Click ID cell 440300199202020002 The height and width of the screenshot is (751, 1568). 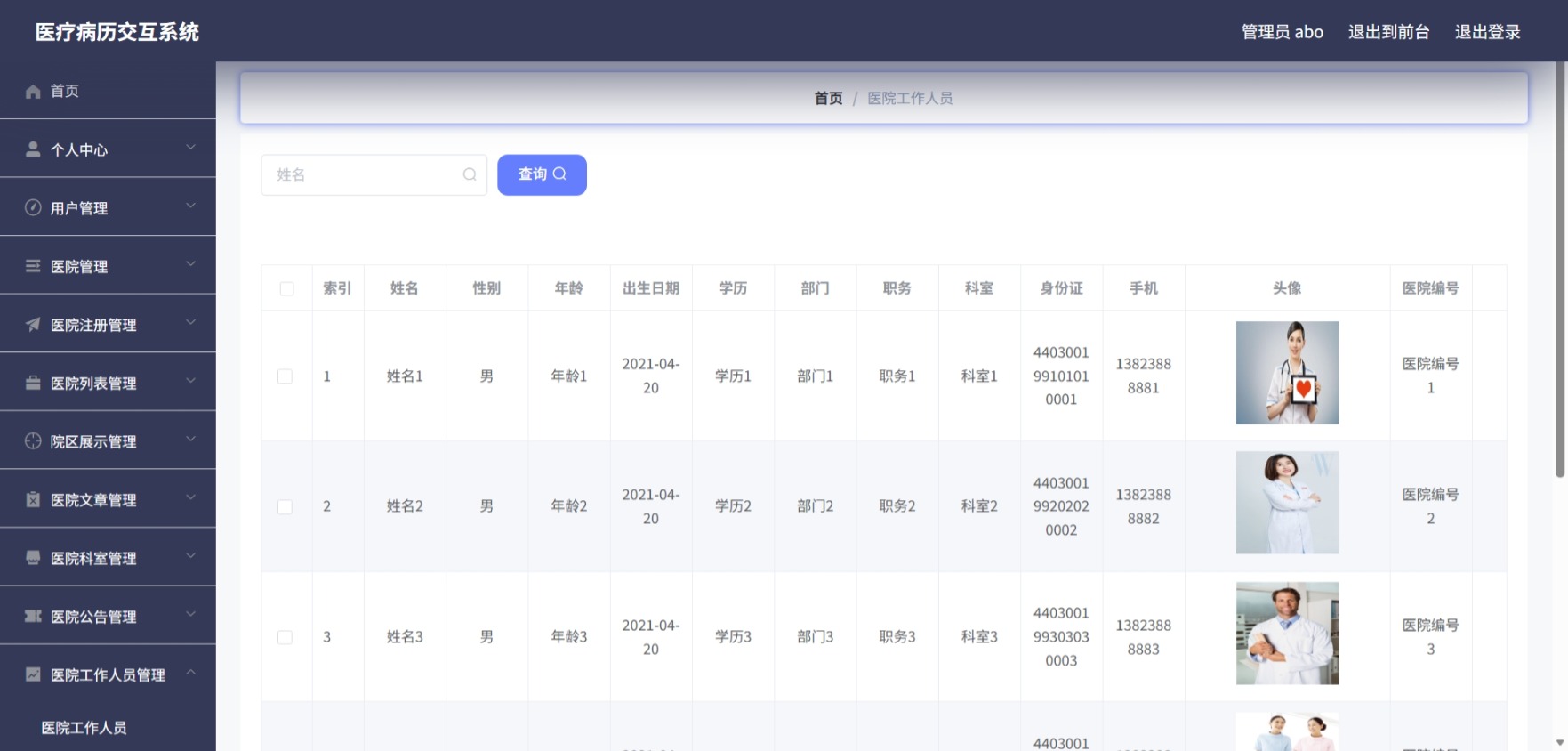[x=1061, y=507]
